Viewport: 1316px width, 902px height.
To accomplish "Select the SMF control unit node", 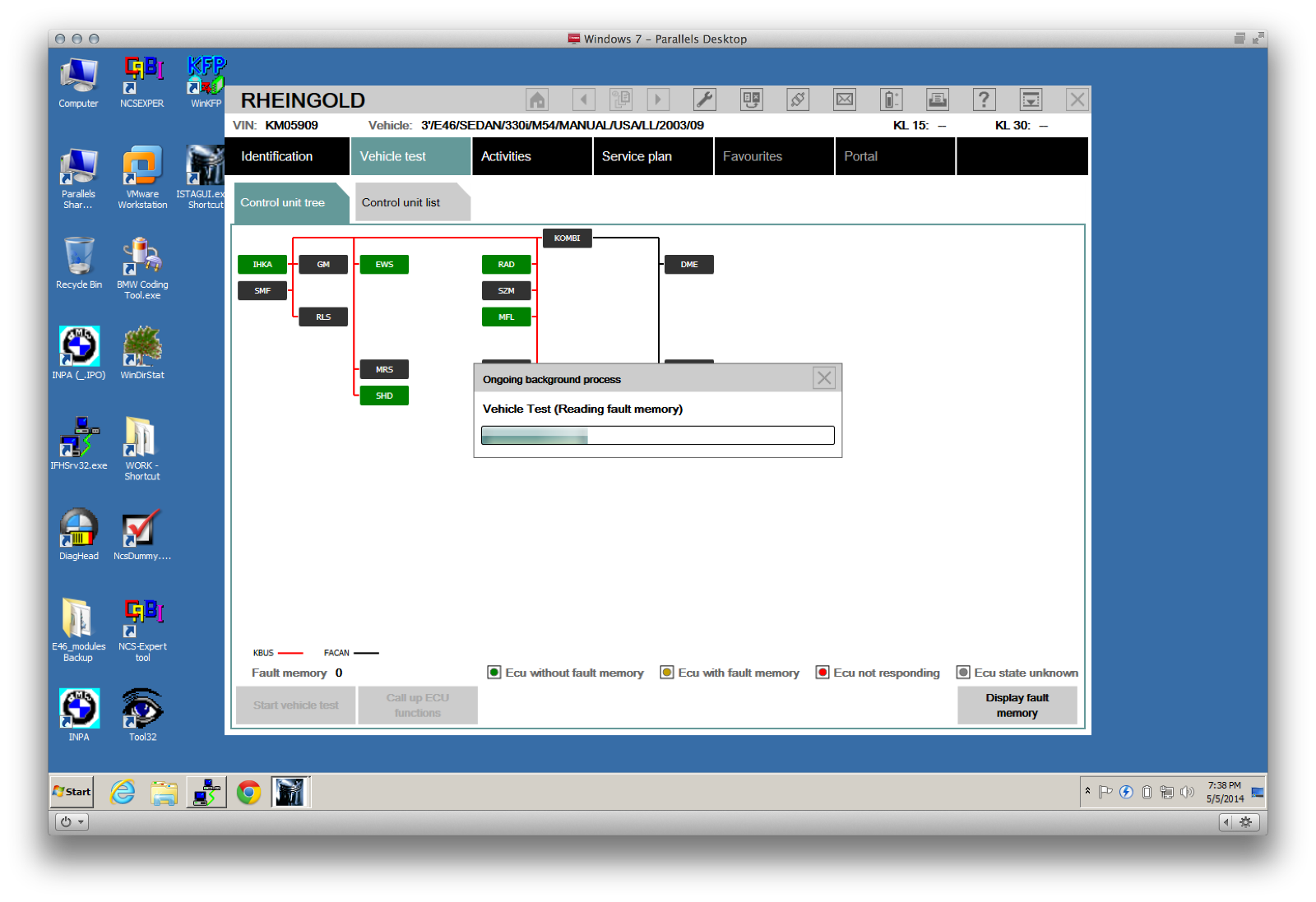I will click(x=262, y=291).
